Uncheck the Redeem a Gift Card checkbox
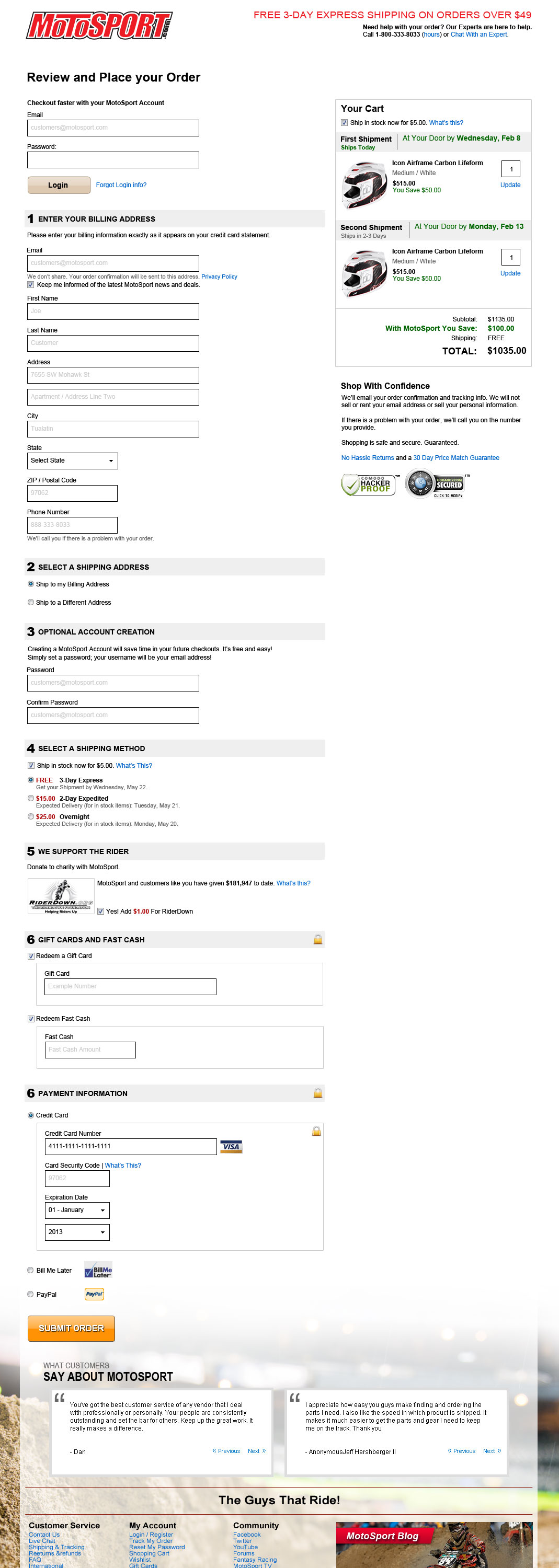 point(31,956)
